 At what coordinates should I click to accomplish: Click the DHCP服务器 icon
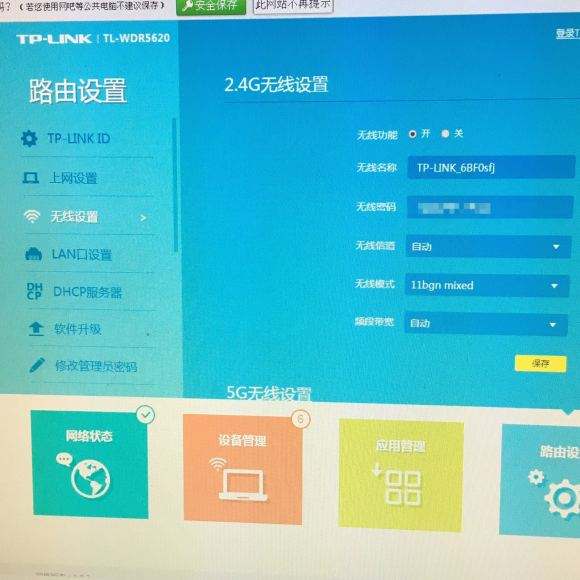pyautogui.click(x=34, y=291)
